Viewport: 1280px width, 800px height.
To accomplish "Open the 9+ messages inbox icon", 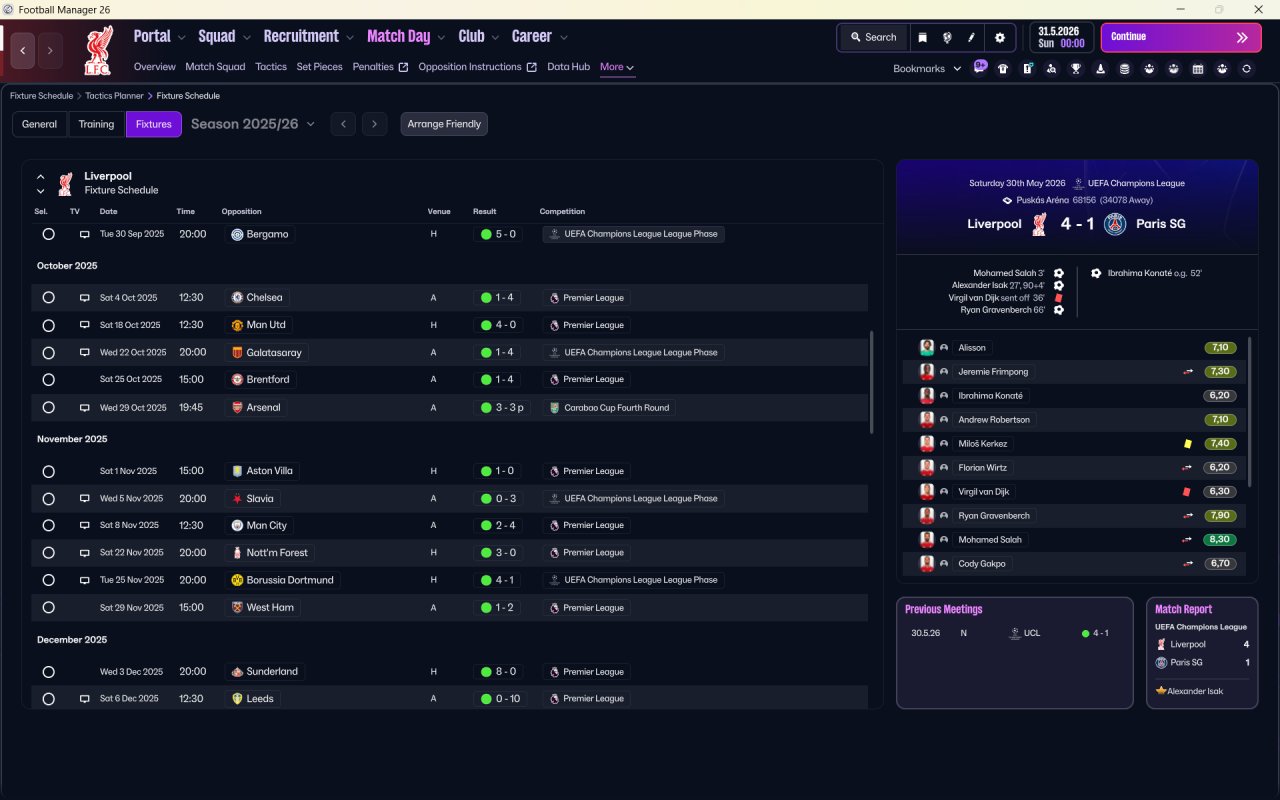I will [x=980, y=68].
